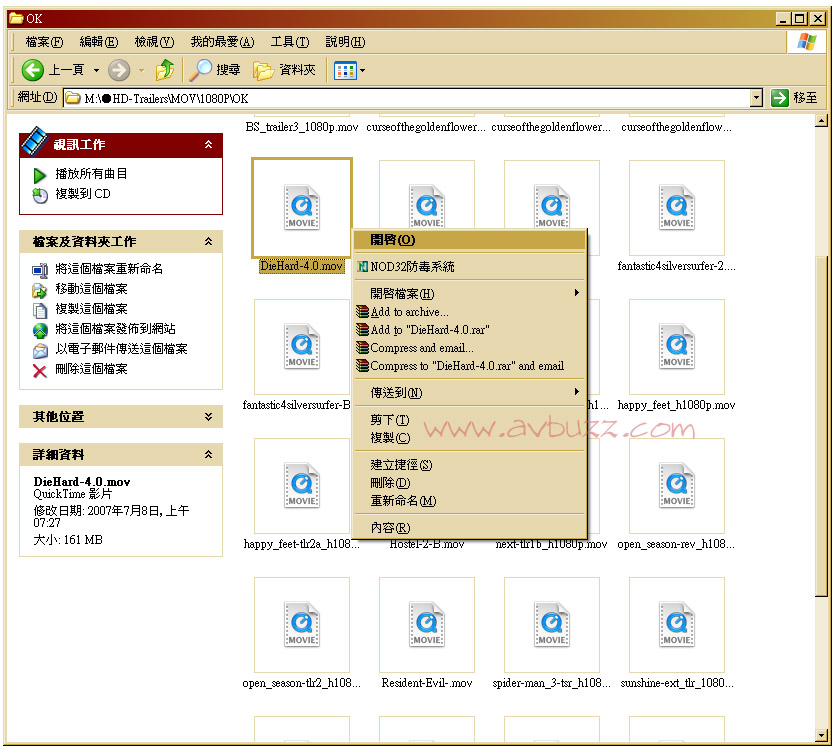Click 'Rename this file' task link

pyautogui.click(x=108, y=269)
